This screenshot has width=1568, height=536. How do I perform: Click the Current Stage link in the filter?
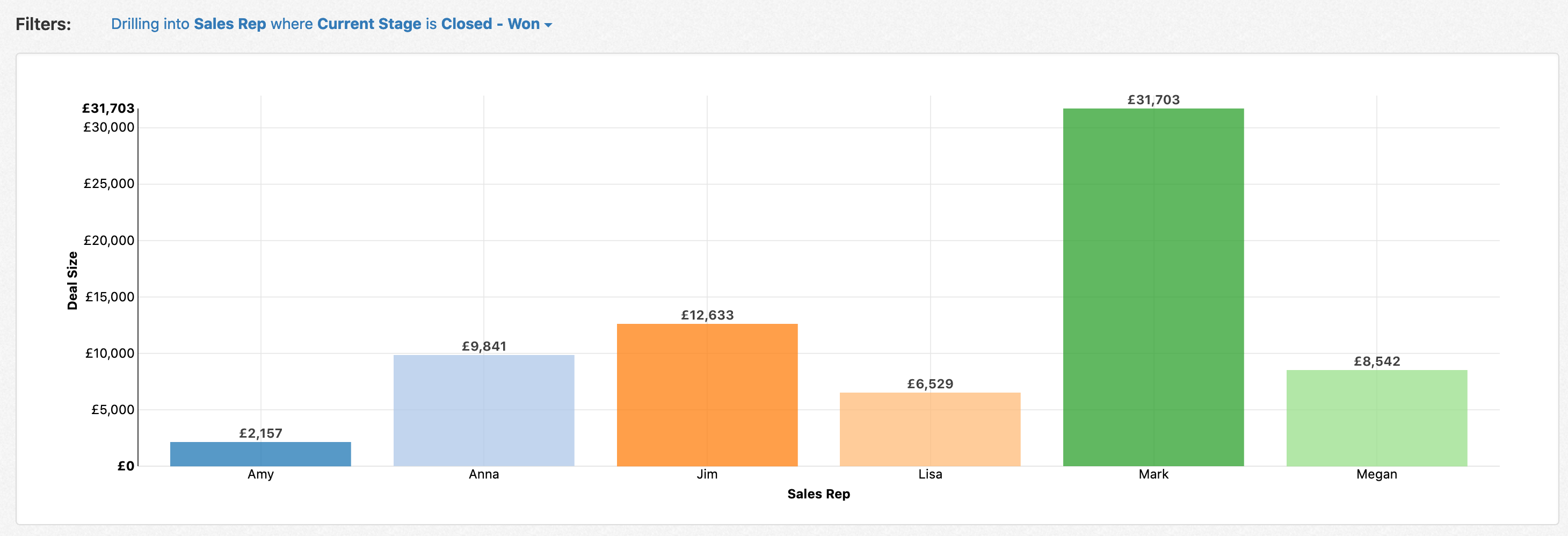coord(369,24)
